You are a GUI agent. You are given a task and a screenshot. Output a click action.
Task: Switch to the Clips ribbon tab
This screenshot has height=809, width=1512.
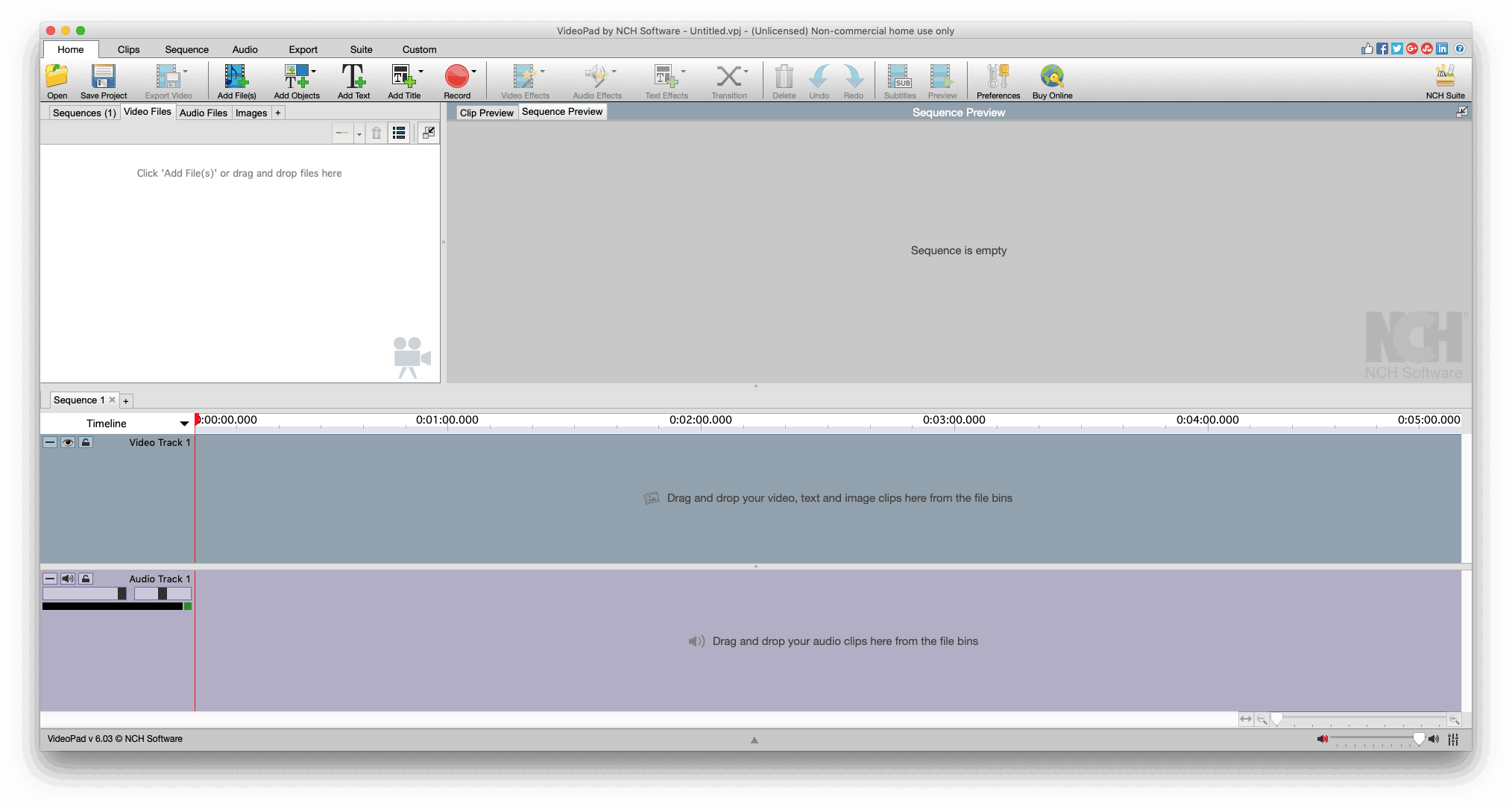128,49
